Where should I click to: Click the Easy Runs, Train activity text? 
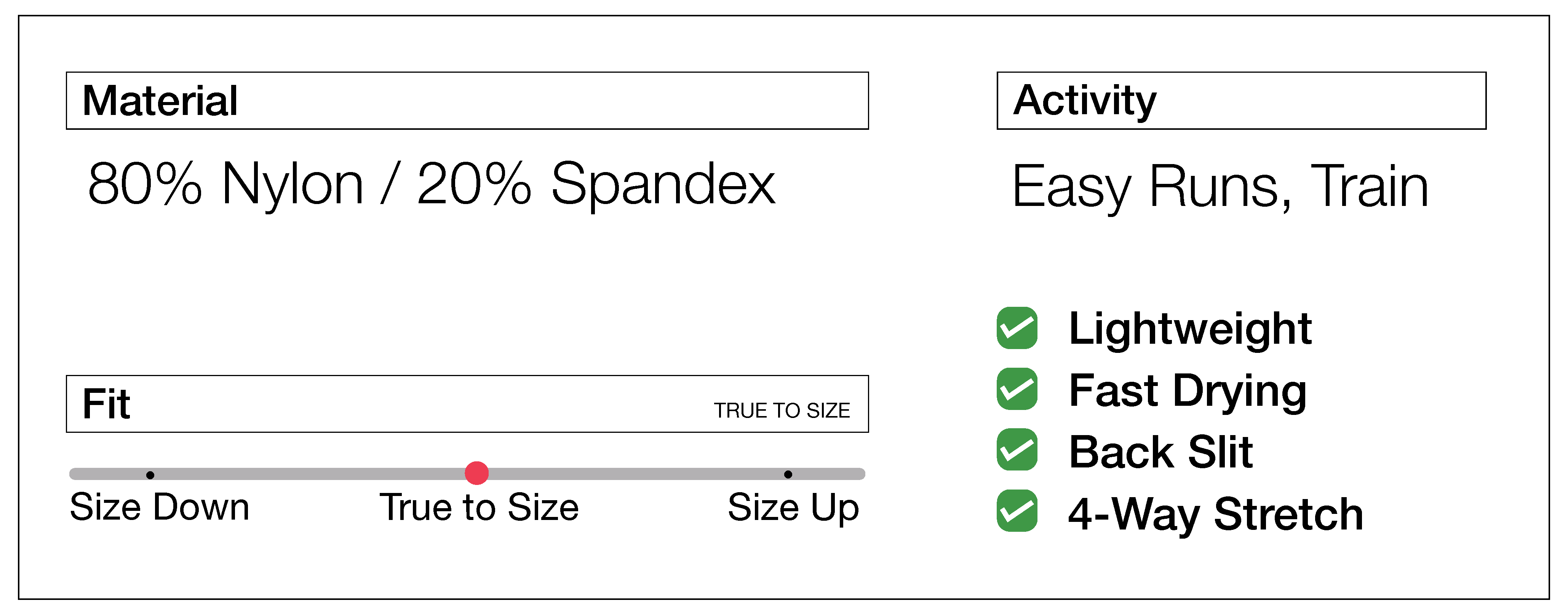(1220, 186)
